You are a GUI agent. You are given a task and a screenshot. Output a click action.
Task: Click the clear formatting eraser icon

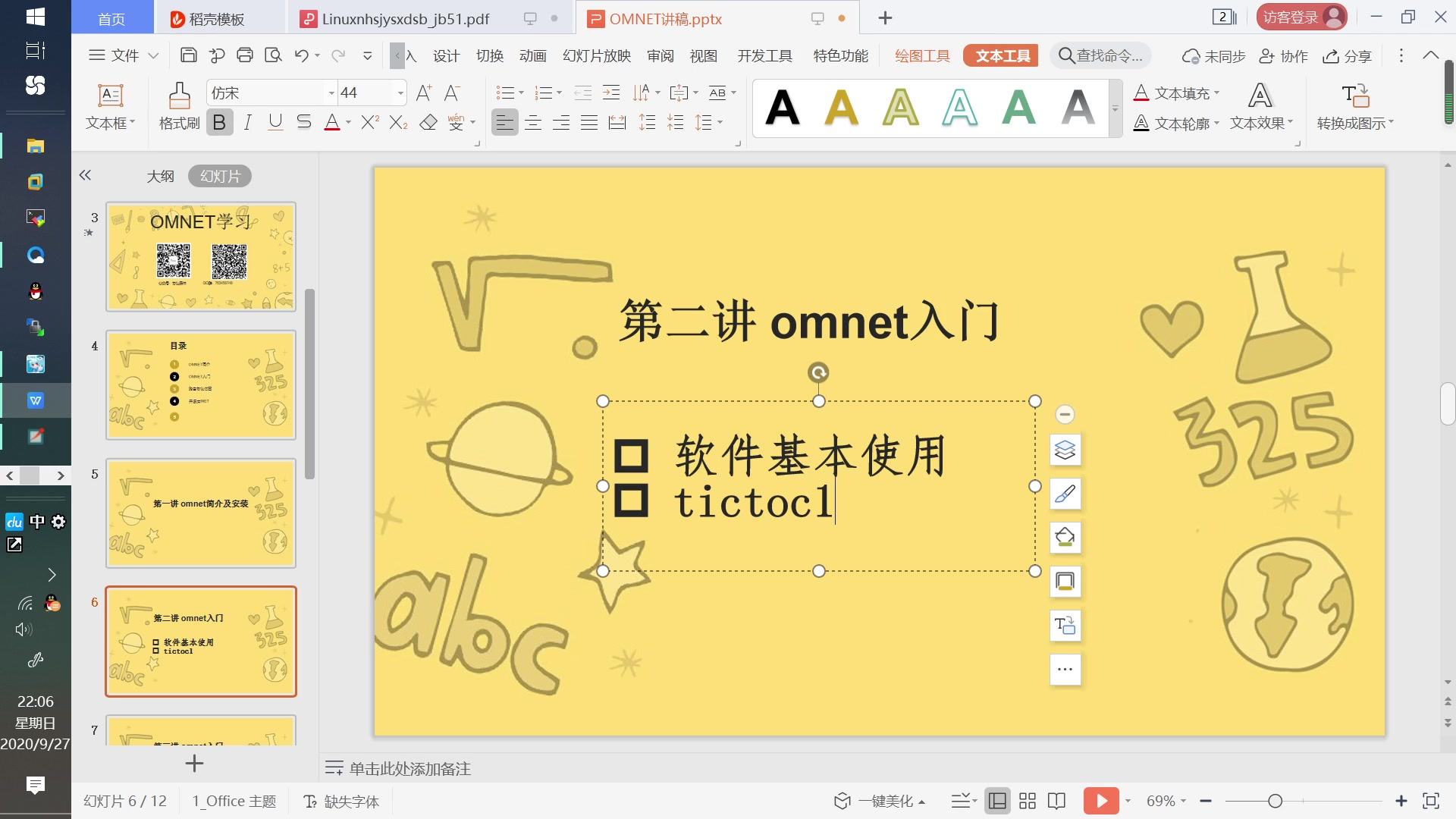click(x=428, y=122)
